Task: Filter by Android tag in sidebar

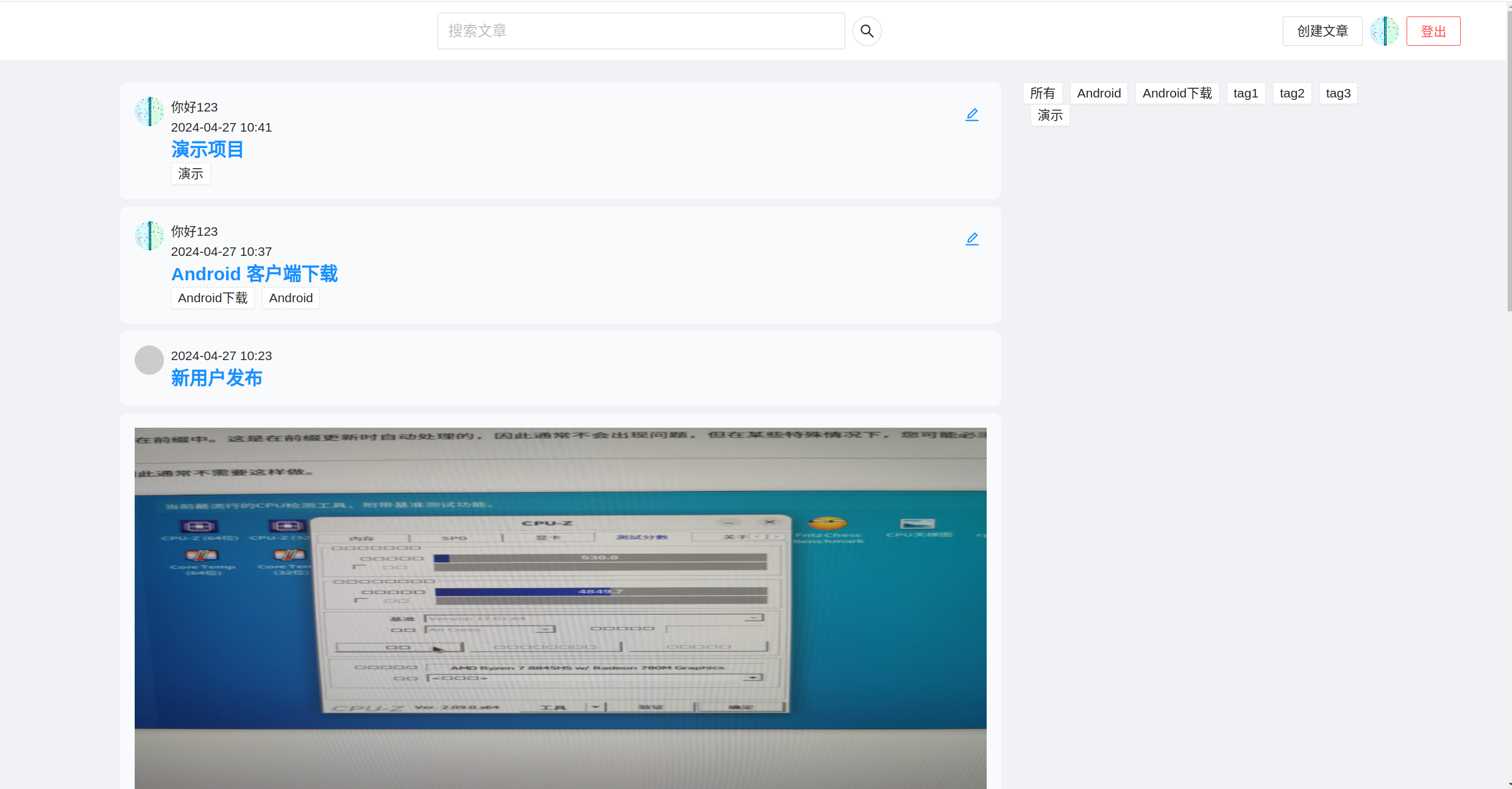Action: (x=1099, y=93)
